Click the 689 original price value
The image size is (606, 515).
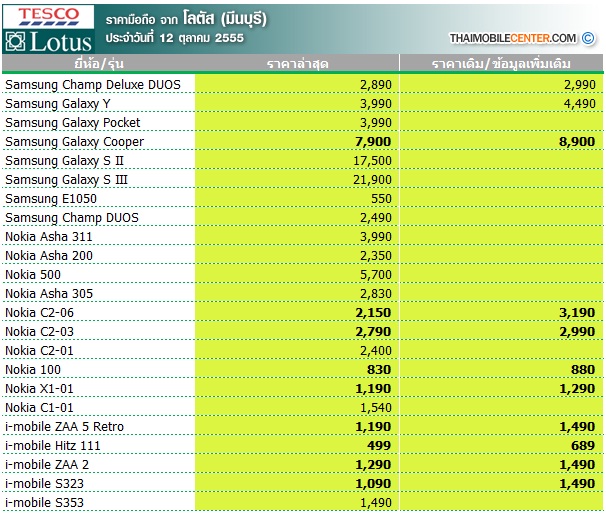click(x=583, y=445)
